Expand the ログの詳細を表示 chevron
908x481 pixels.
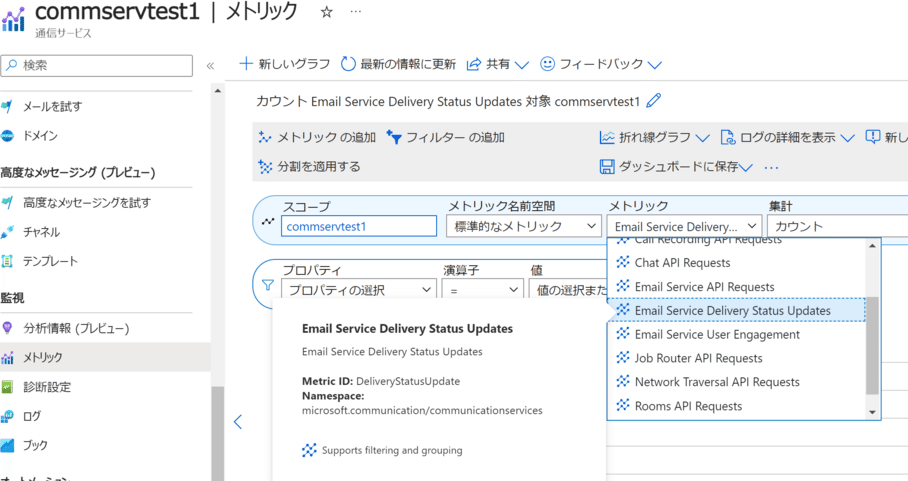coord(847,138)
